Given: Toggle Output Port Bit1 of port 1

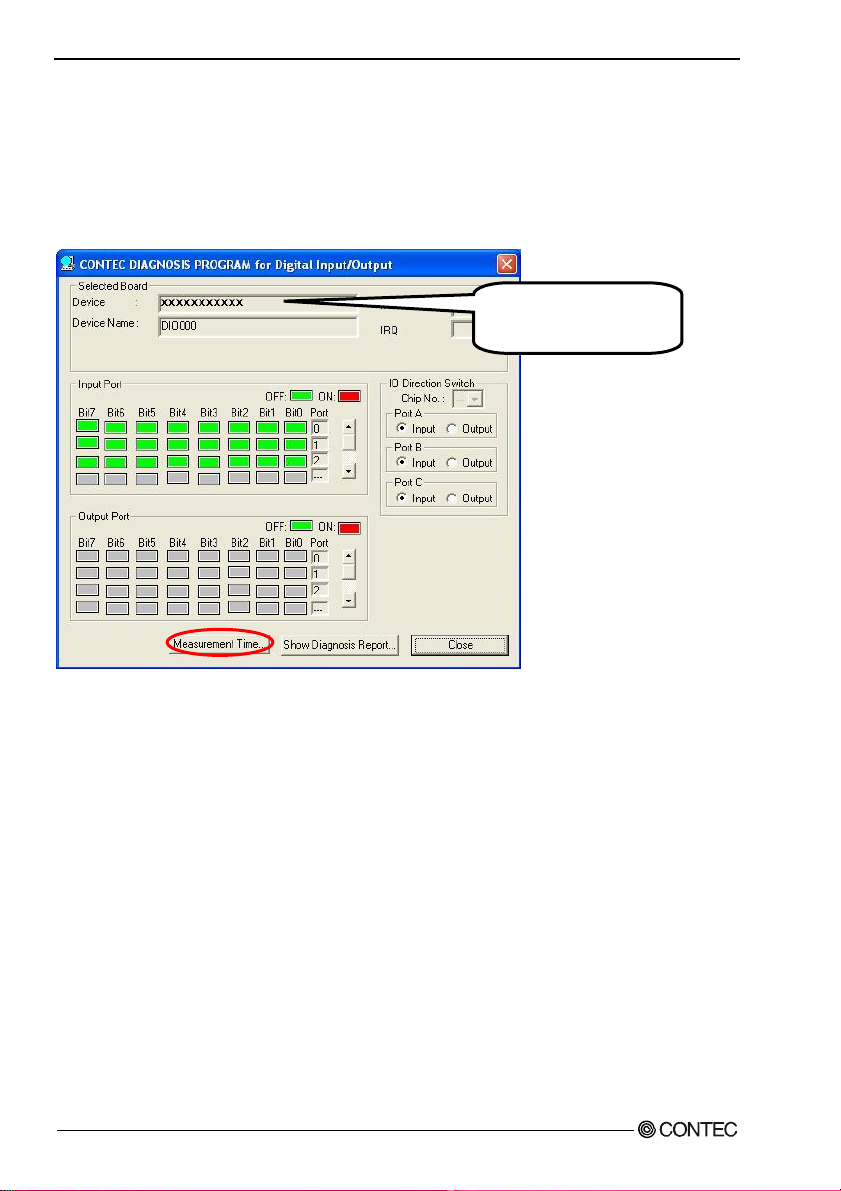Looking at the screenshot, I should [267, 573].
